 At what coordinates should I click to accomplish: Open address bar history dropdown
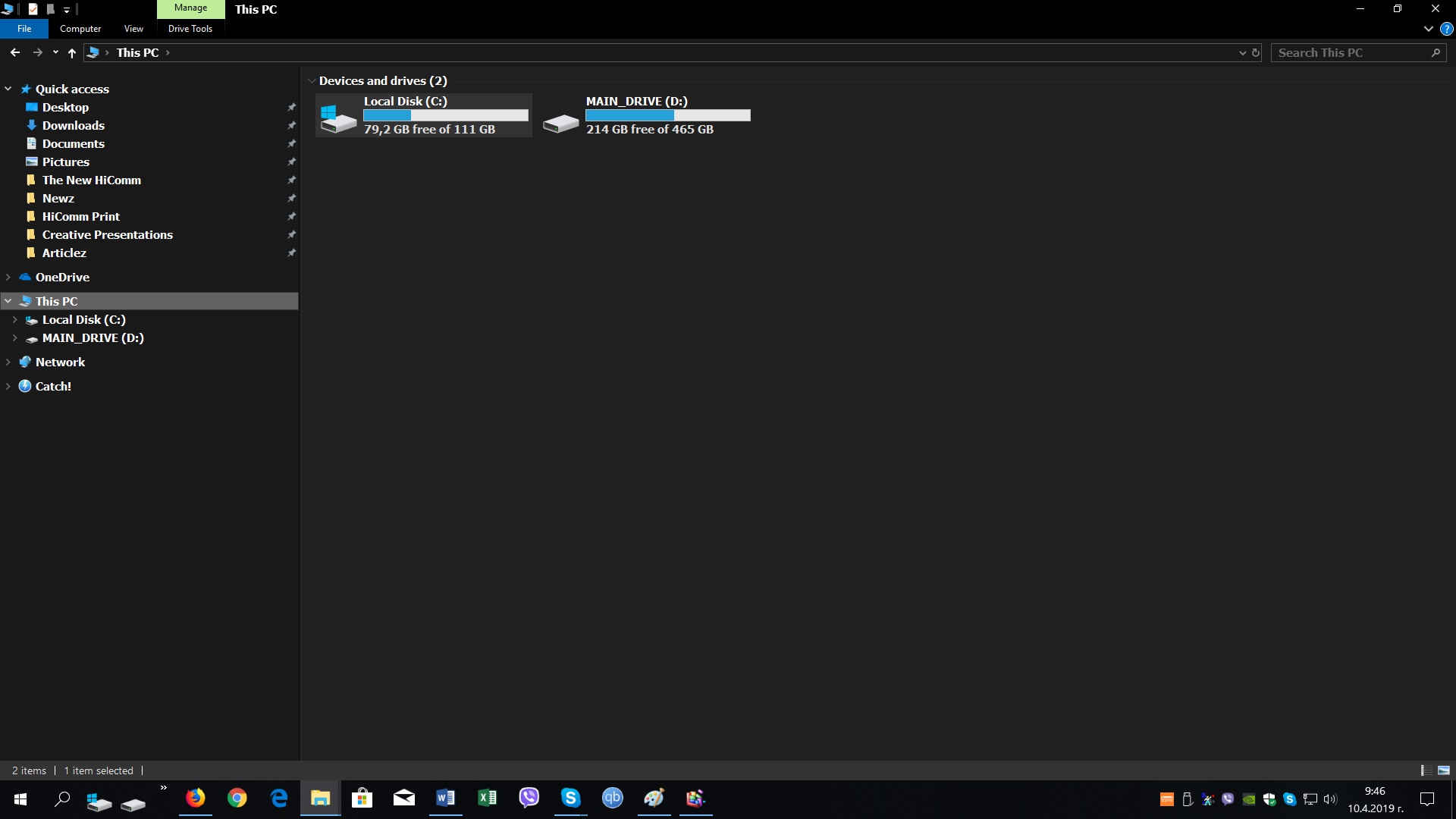point(1242,52)
